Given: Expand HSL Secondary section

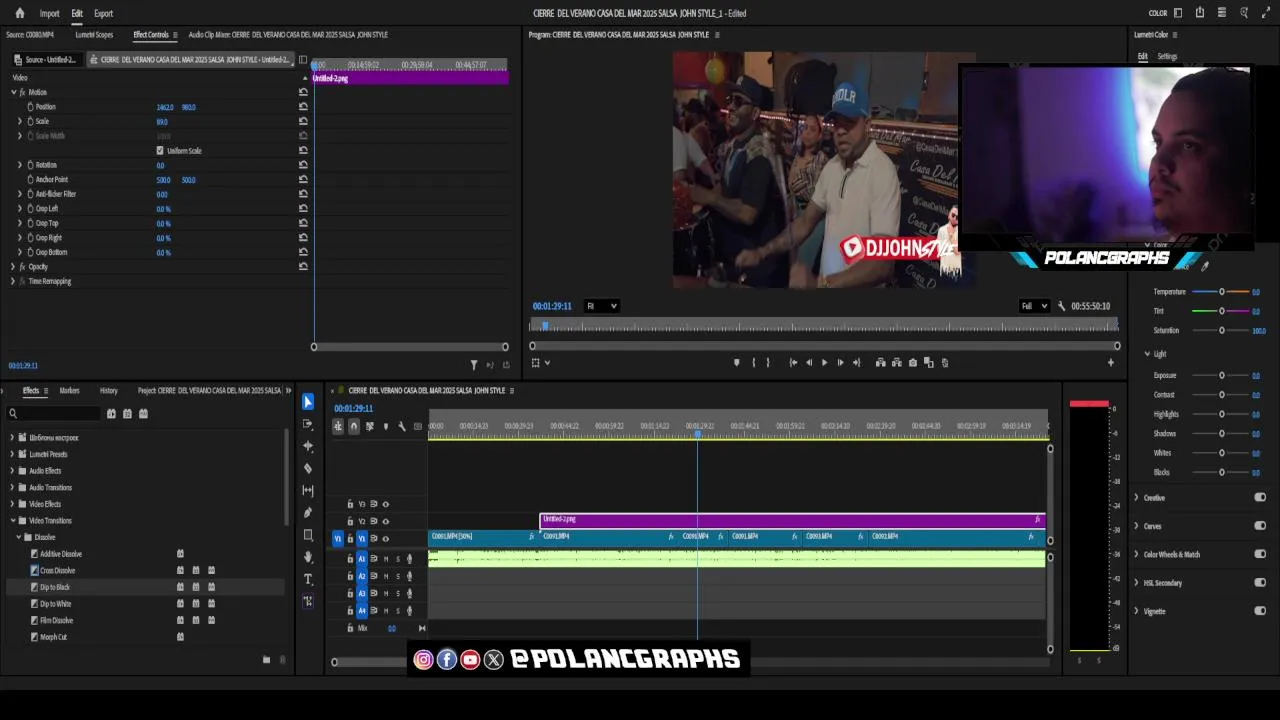Looking at the screenshot, I should point(1136,583).
